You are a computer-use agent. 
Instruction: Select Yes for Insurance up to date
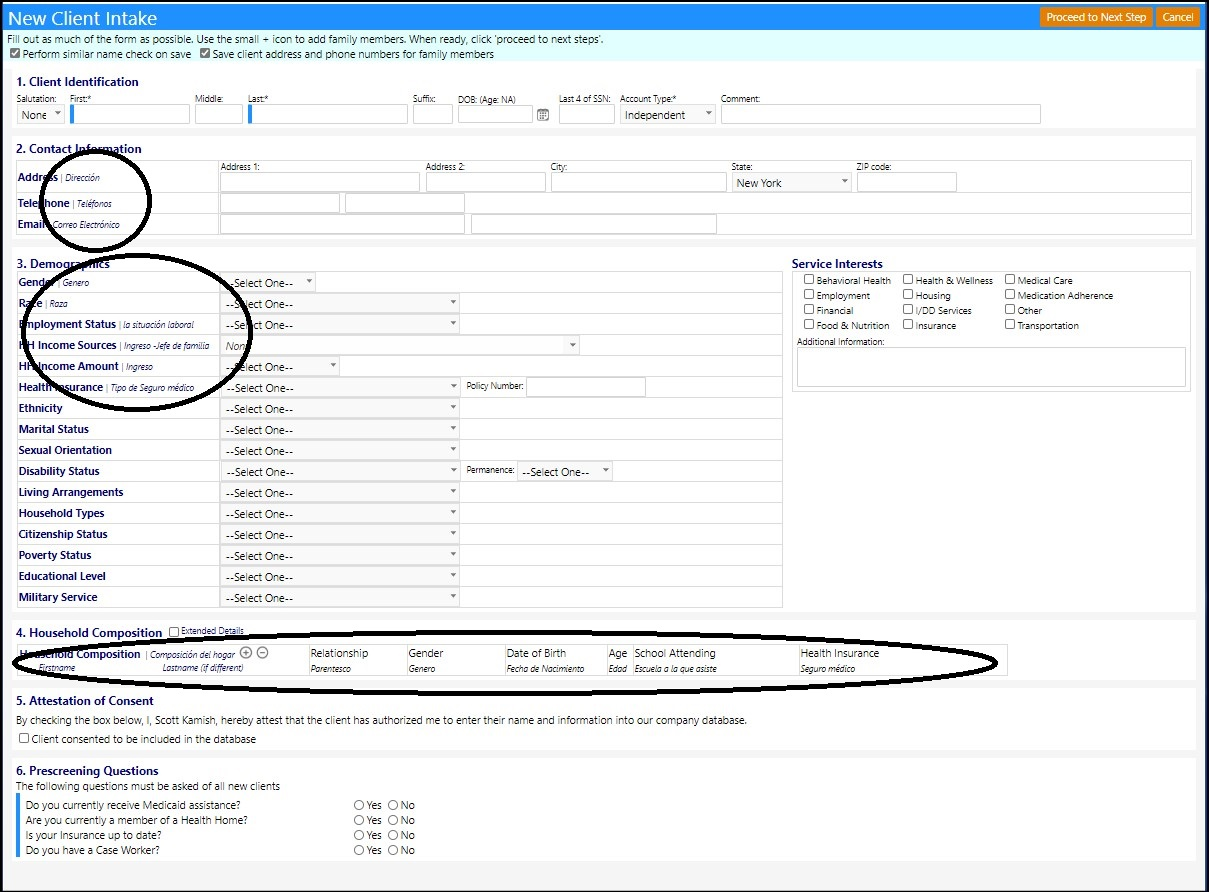point(359,835)
